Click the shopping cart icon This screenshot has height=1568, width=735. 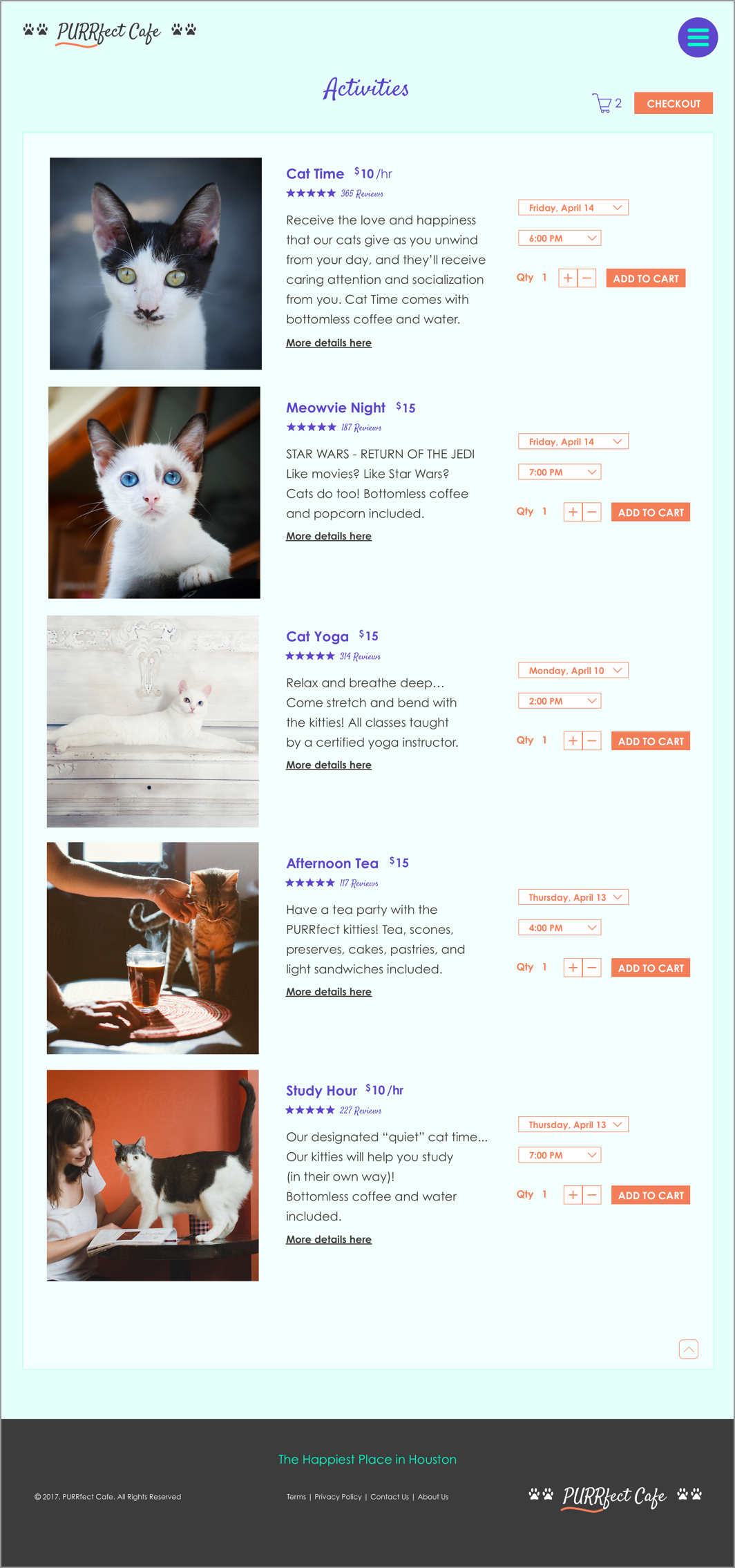(602, 104)
